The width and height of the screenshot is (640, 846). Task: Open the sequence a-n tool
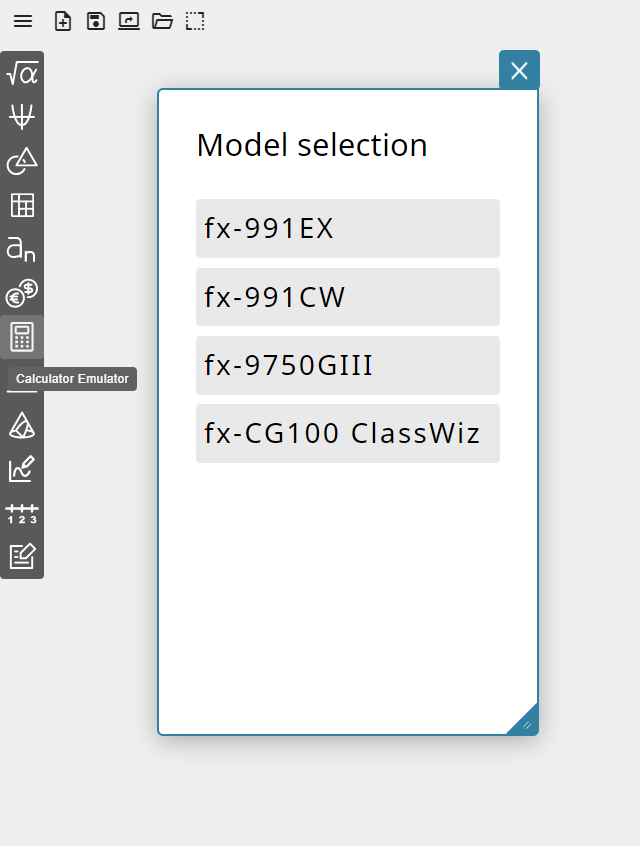(21, 249)
